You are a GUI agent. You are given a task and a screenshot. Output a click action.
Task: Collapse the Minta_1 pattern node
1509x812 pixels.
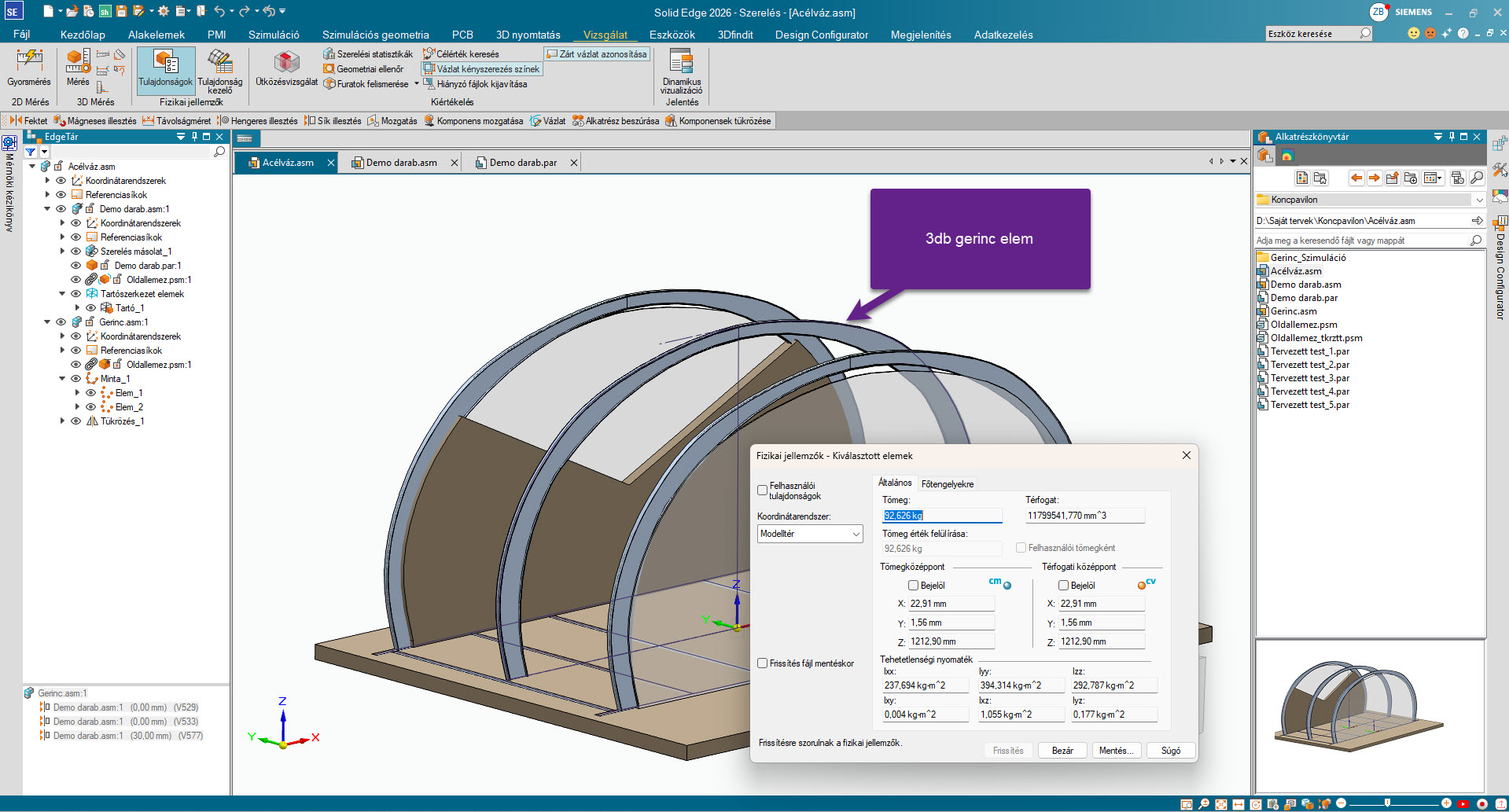pyautogui.click(x=62, y=379)
